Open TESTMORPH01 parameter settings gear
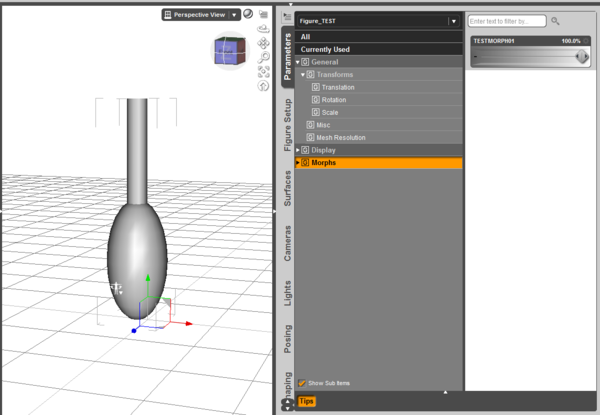The image size is (600, 415). point(586,41)
